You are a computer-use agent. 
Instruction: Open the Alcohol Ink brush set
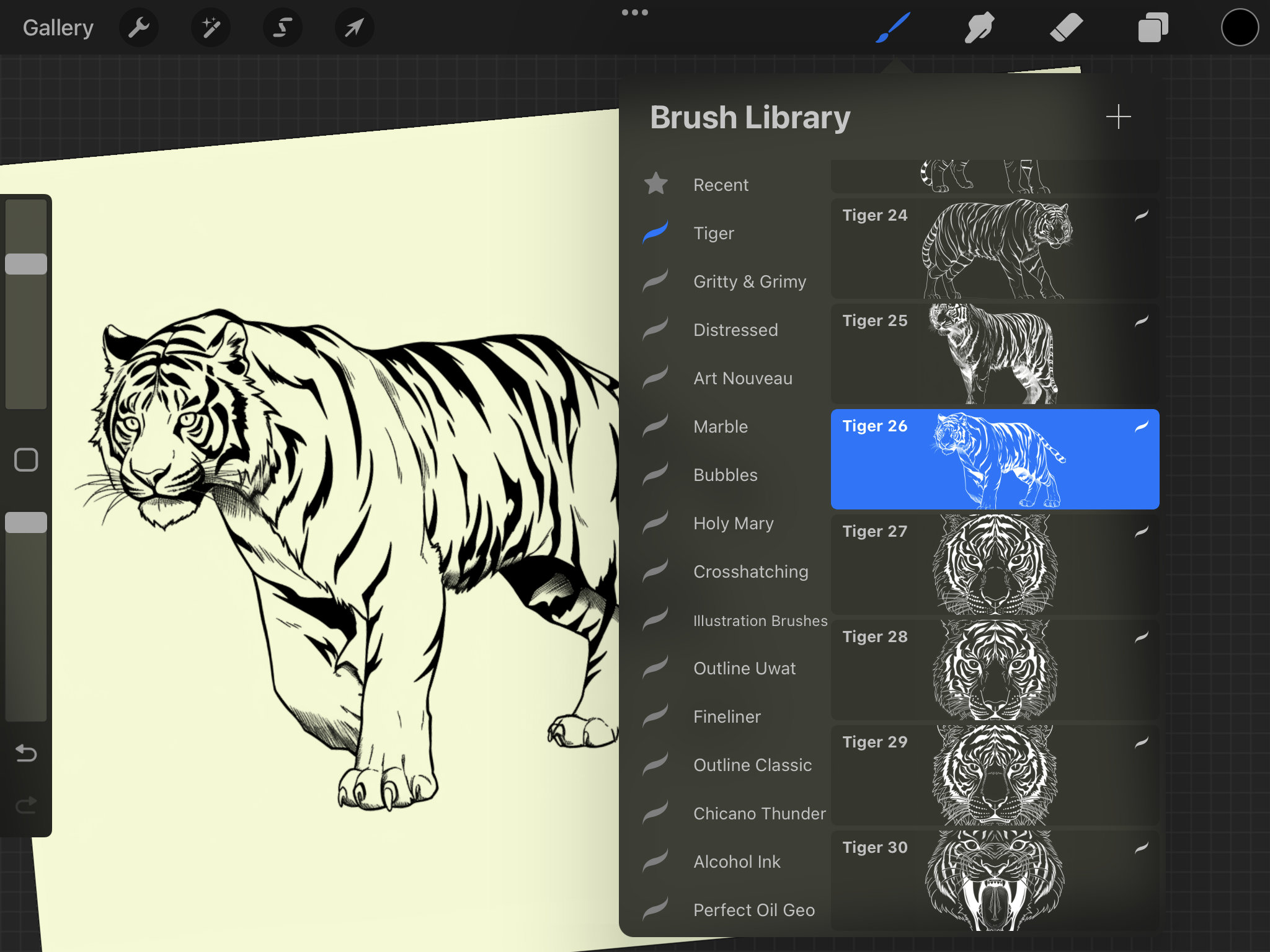(x=736, y=861)
